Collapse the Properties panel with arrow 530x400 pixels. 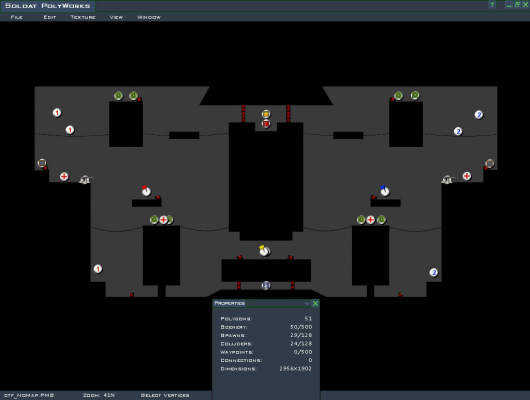(x=307, y=304)
